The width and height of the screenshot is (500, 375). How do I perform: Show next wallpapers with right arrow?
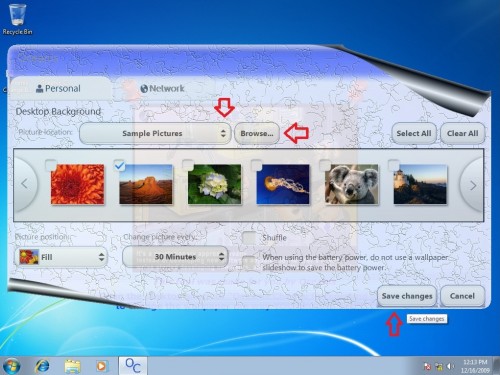point(472,185)
